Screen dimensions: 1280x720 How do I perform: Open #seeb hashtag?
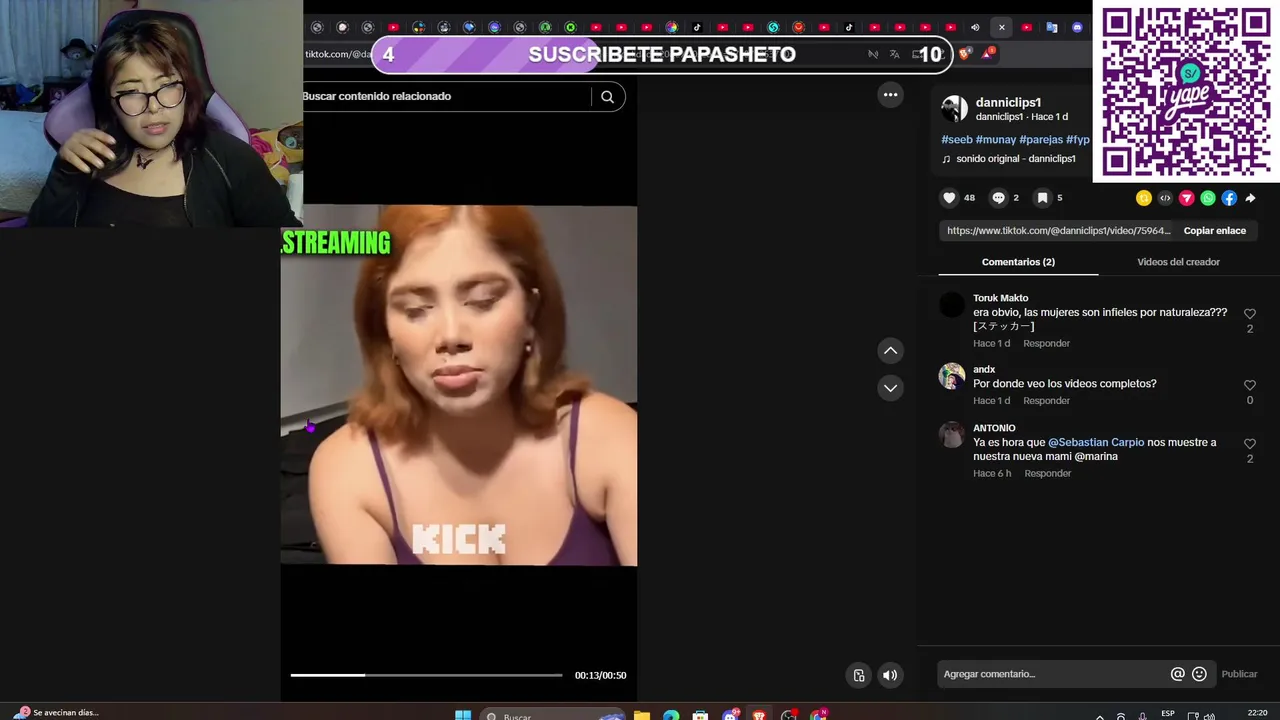pyautogui.click(x=957, y=140)
